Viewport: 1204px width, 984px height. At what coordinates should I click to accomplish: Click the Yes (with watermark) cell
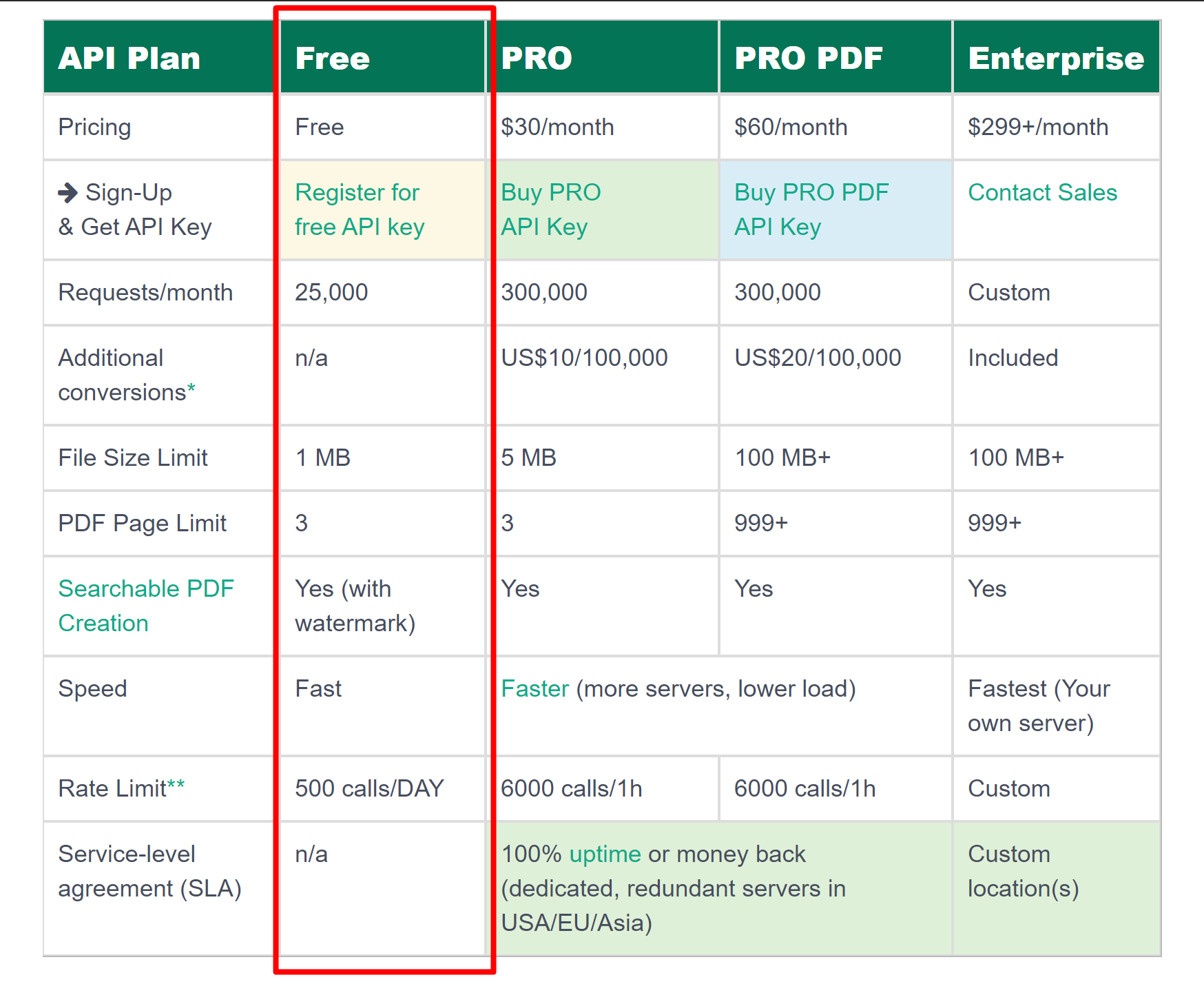382,606
